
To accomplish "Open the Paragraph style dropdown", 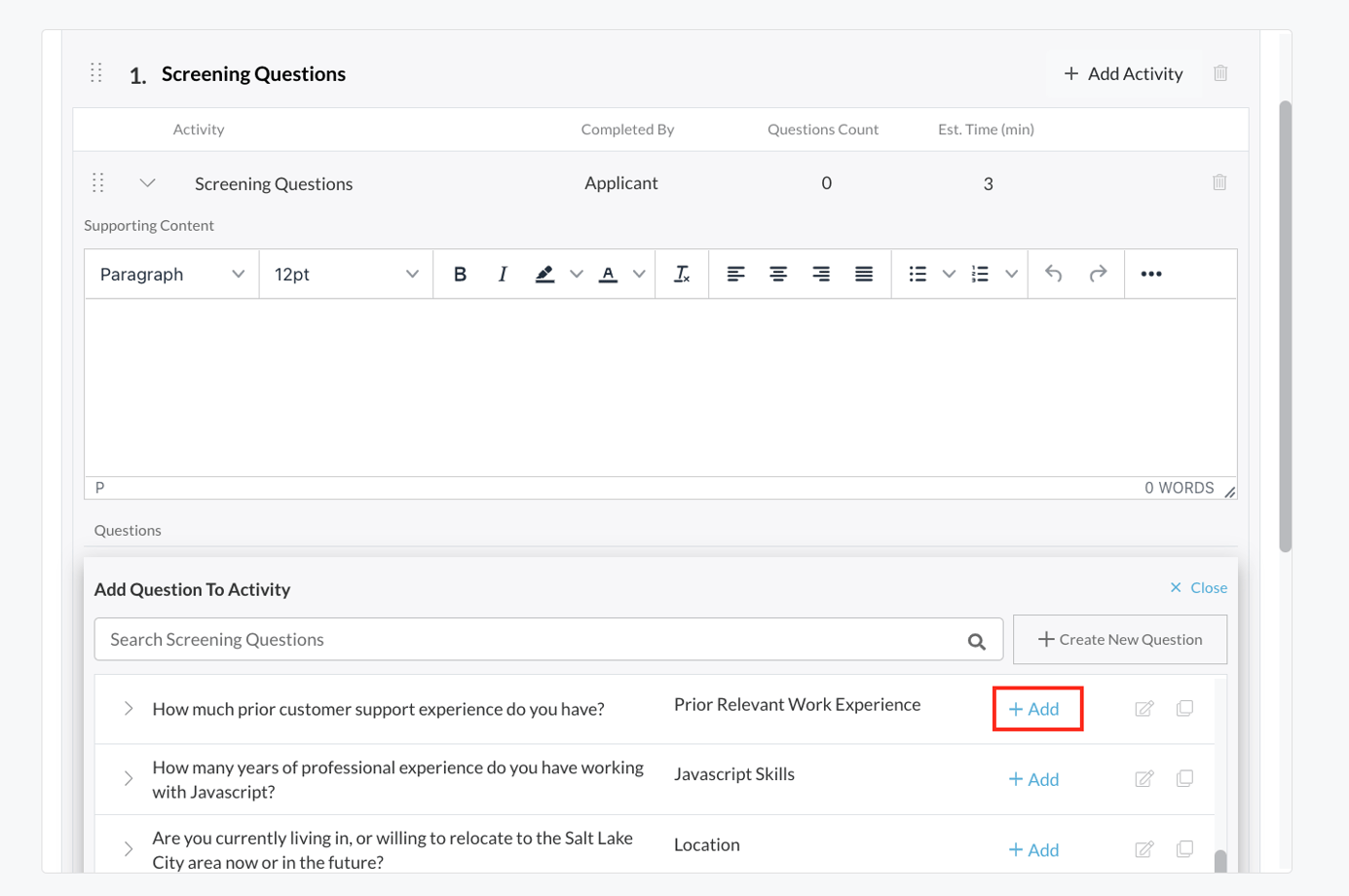I will (170, 274).
